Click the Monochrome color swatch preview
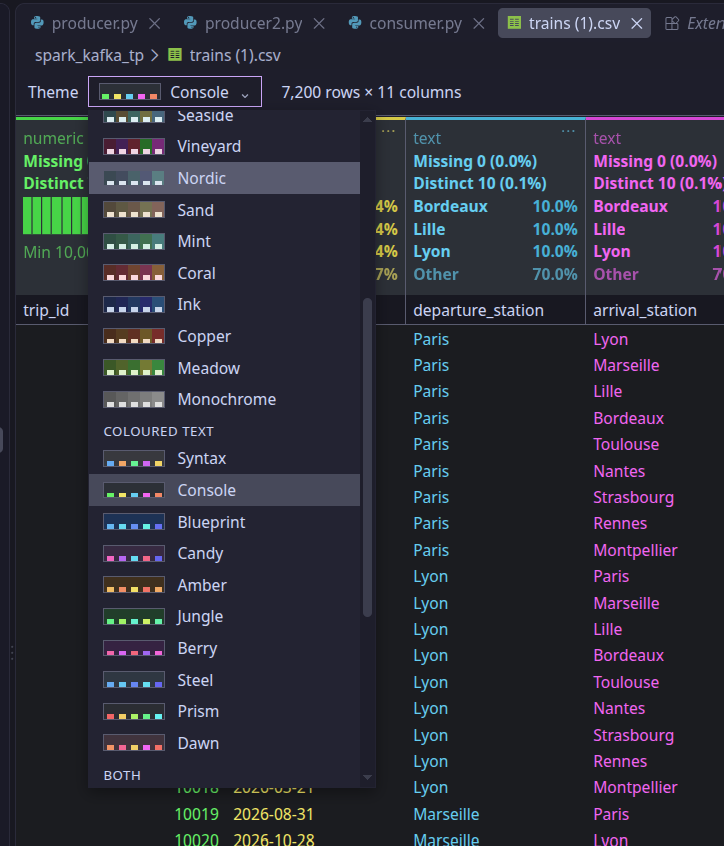Image resolution: width=724 pixels, height=846 pixels. [x=134, y=399]
